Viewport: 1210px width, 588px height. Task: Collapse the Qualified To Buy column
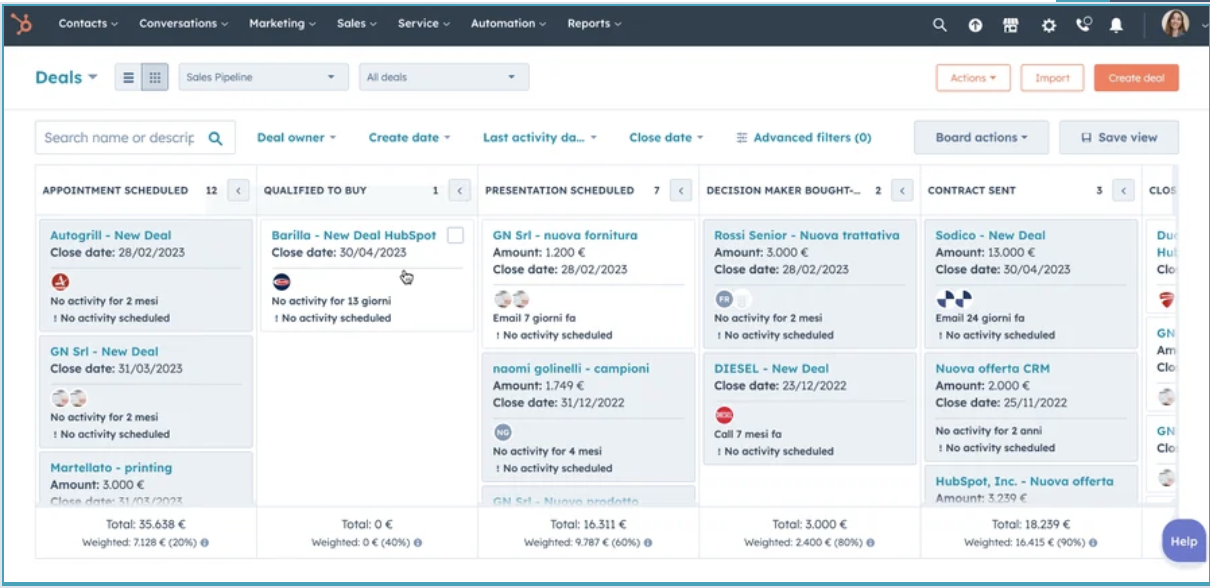pos(459,190)
